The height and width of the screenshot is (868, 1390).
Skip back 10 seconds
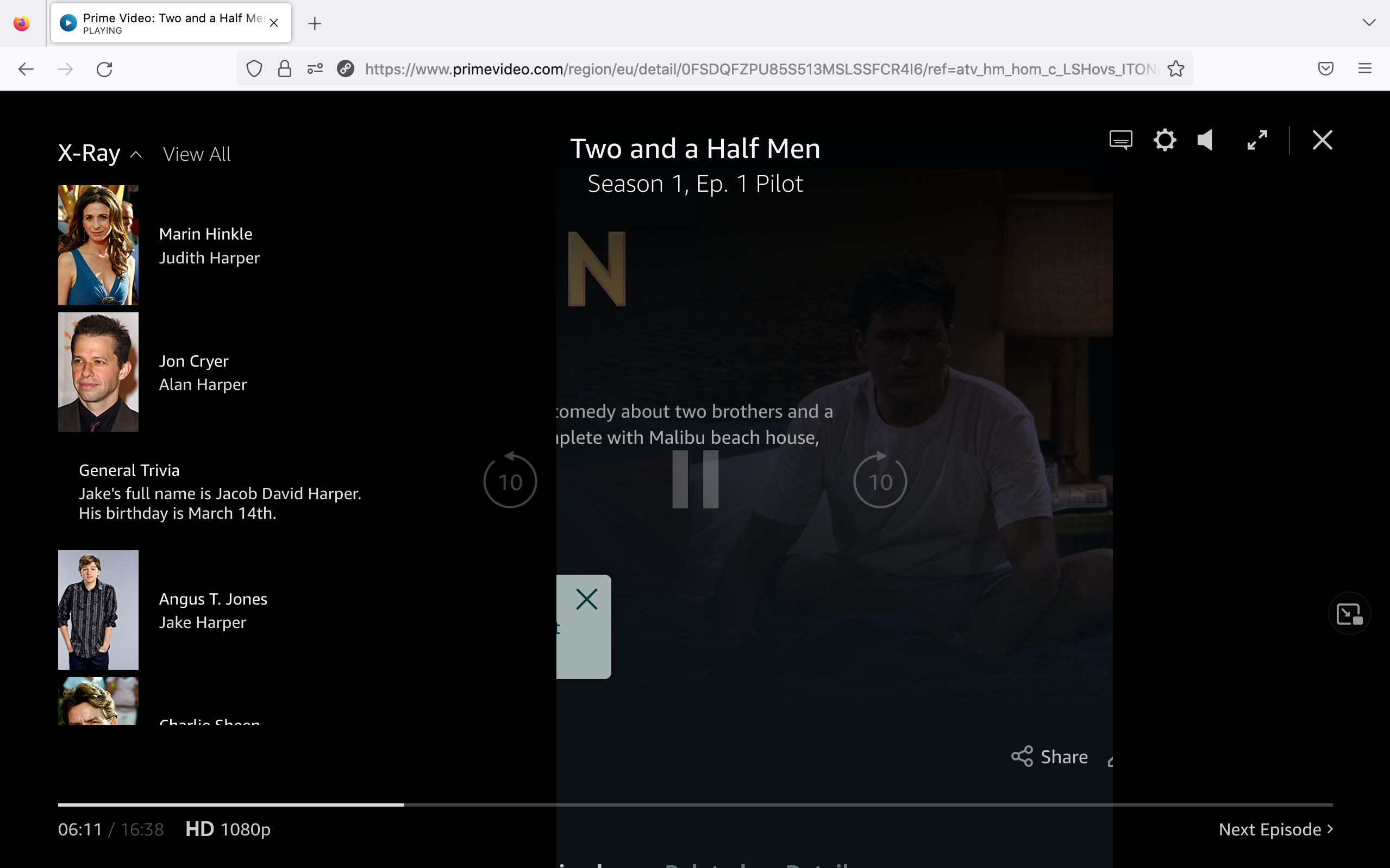(x=510, y=481)
